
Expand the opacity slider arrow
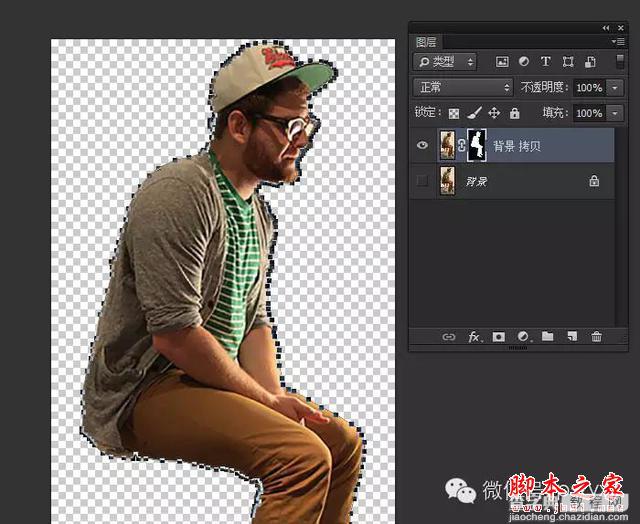pyautogui.click(x=615, y=88)
